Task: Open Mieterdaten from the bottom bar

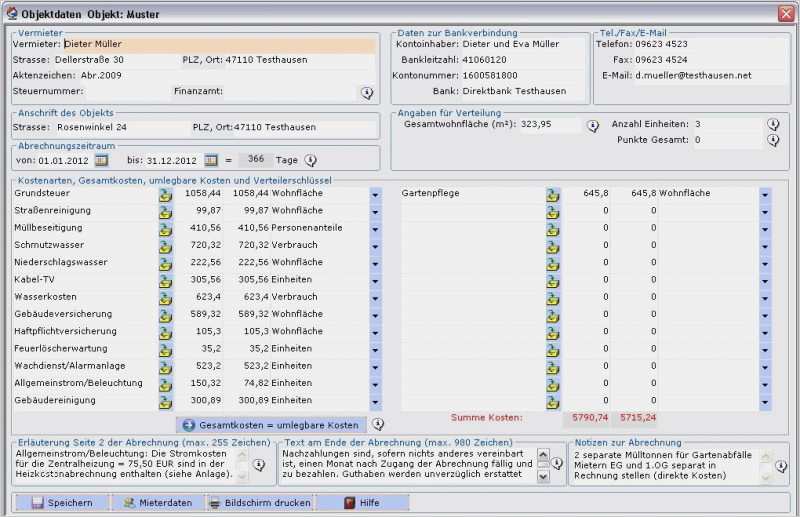Action: pos(157,503)
